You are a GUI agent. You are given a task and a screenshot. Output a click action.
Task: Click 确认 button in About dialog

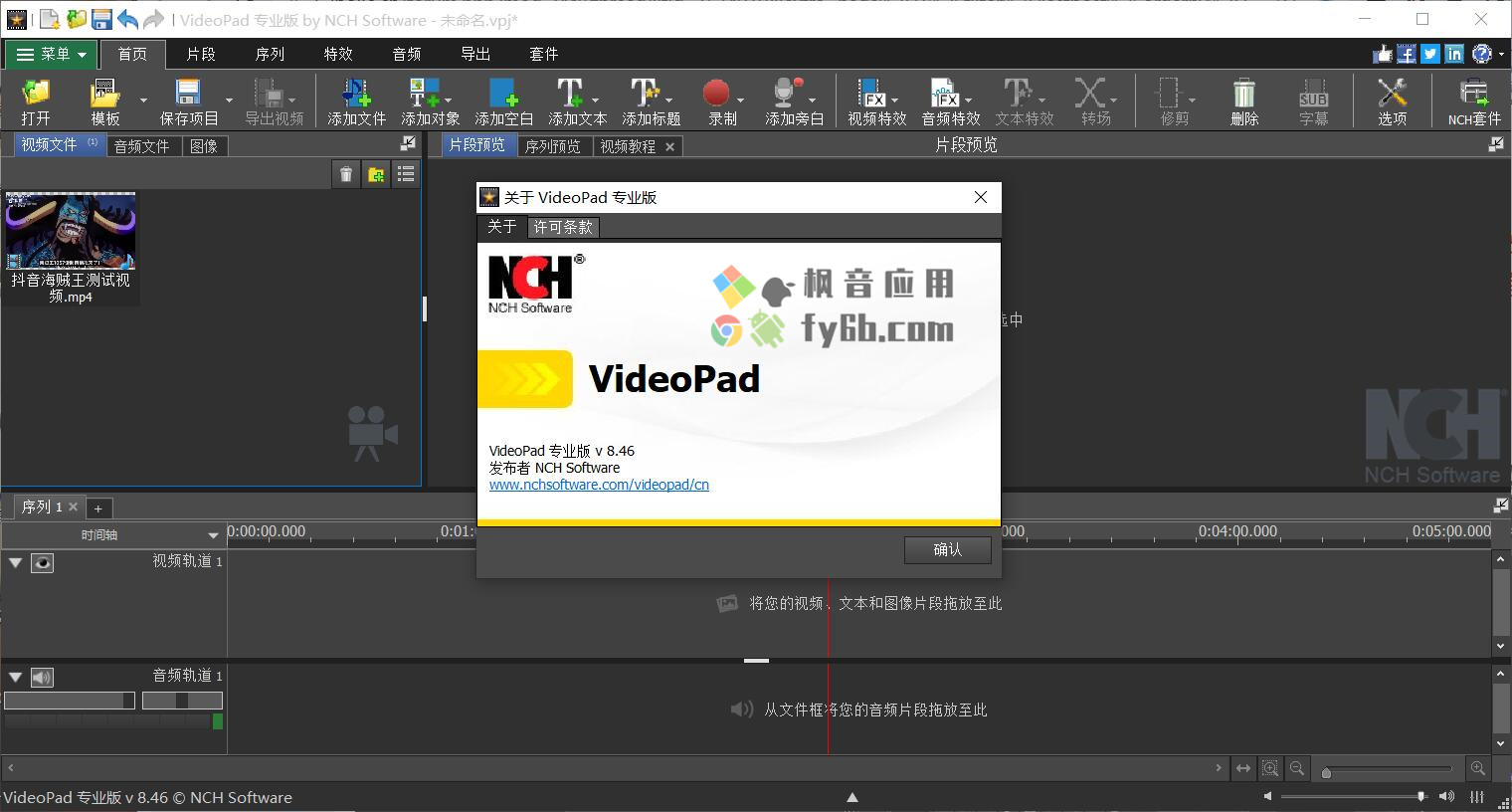948,549
